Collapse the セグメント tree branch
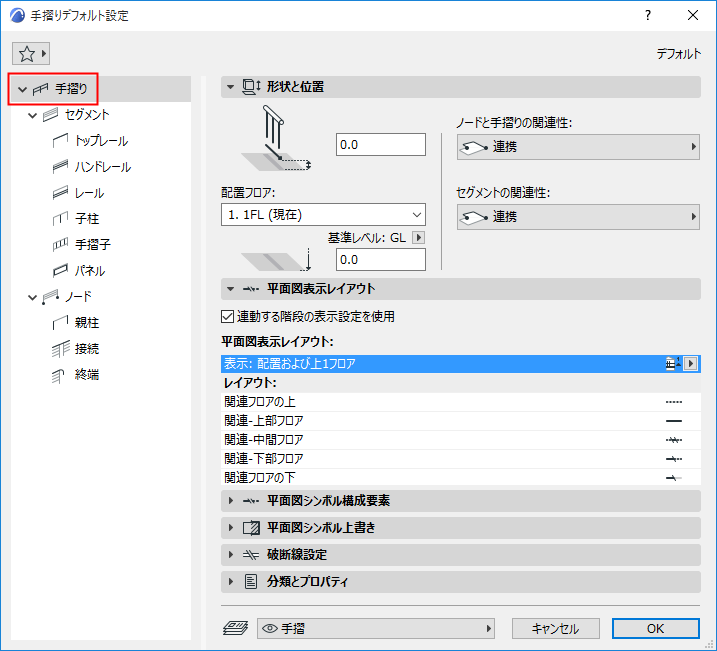 click(32, 115)
